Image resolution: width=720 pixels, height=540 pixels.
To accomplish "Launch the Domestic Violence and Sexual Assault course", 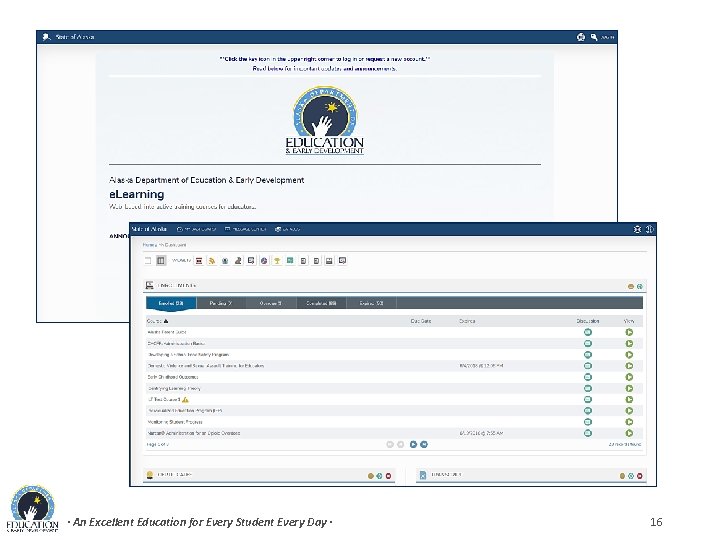I will coord(629,366).
